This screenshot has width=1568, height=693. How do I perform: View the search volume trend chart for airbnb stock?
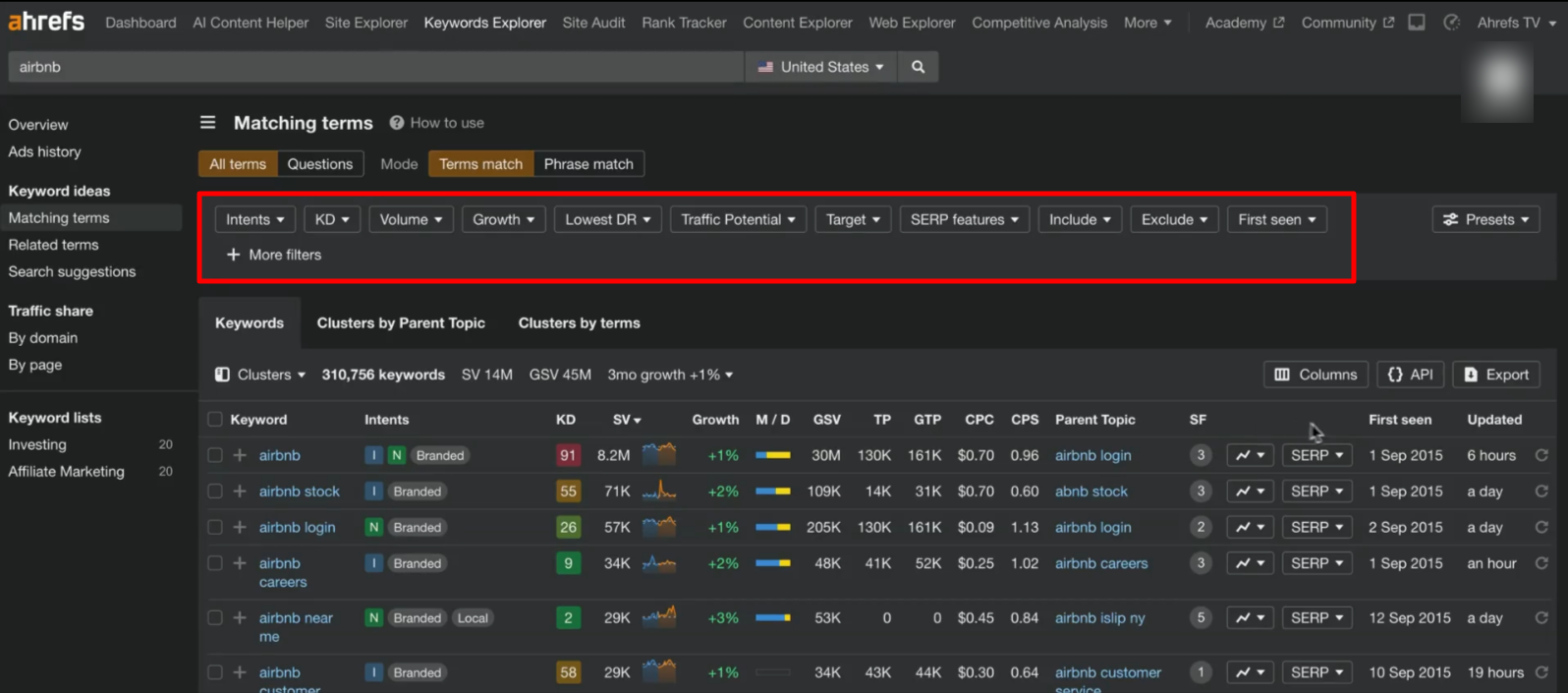pos(659,491)
